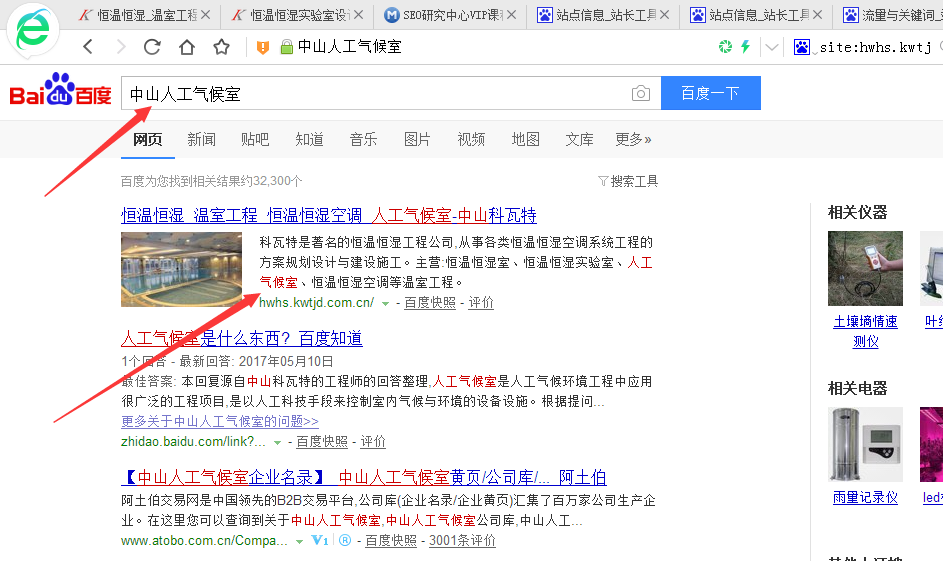
Task: Click the browser address bar title
Action: [x=349, y=47]
